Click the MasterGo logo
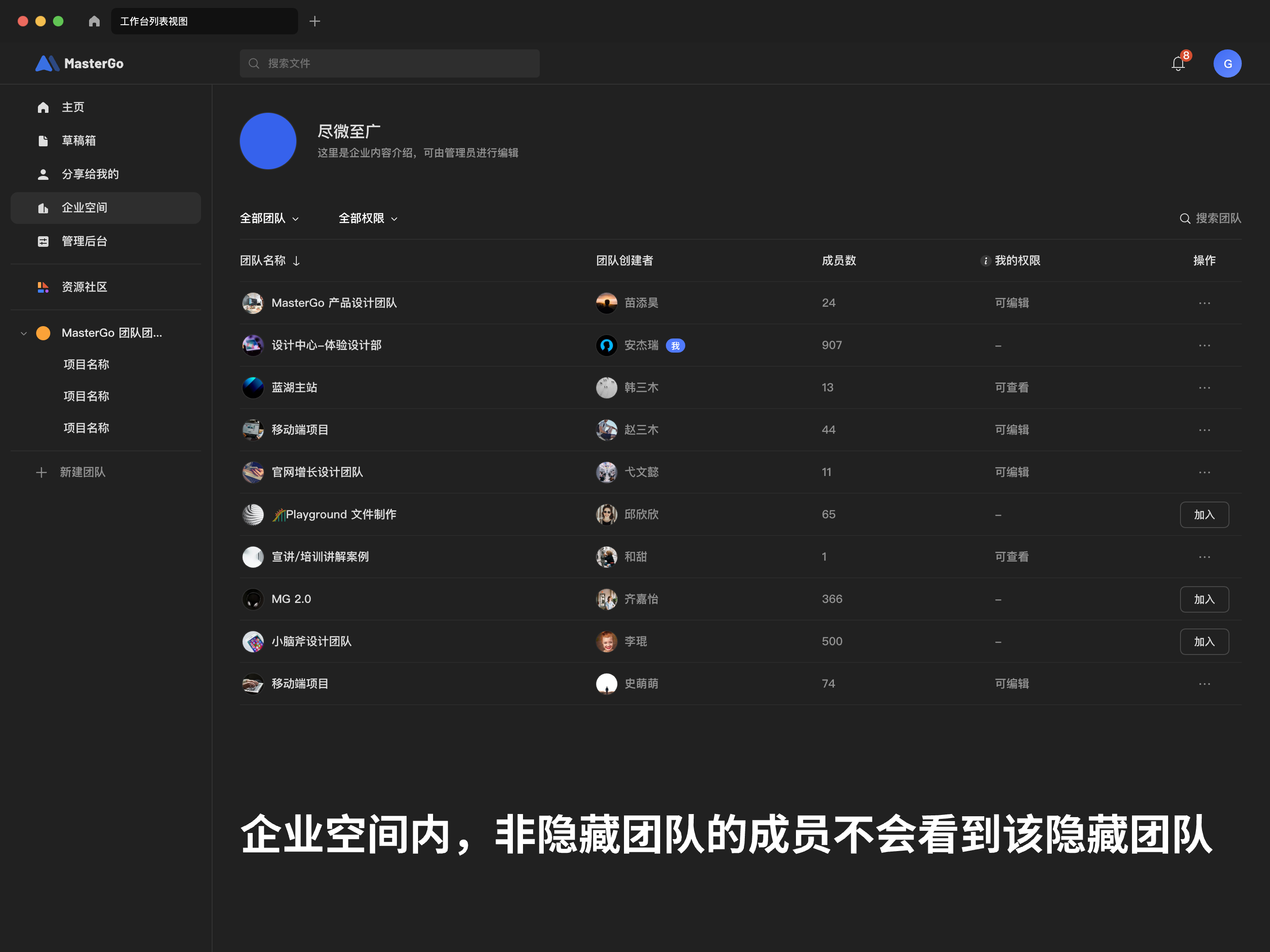This screenshot has width=1270, height=952. click(79, 63)
